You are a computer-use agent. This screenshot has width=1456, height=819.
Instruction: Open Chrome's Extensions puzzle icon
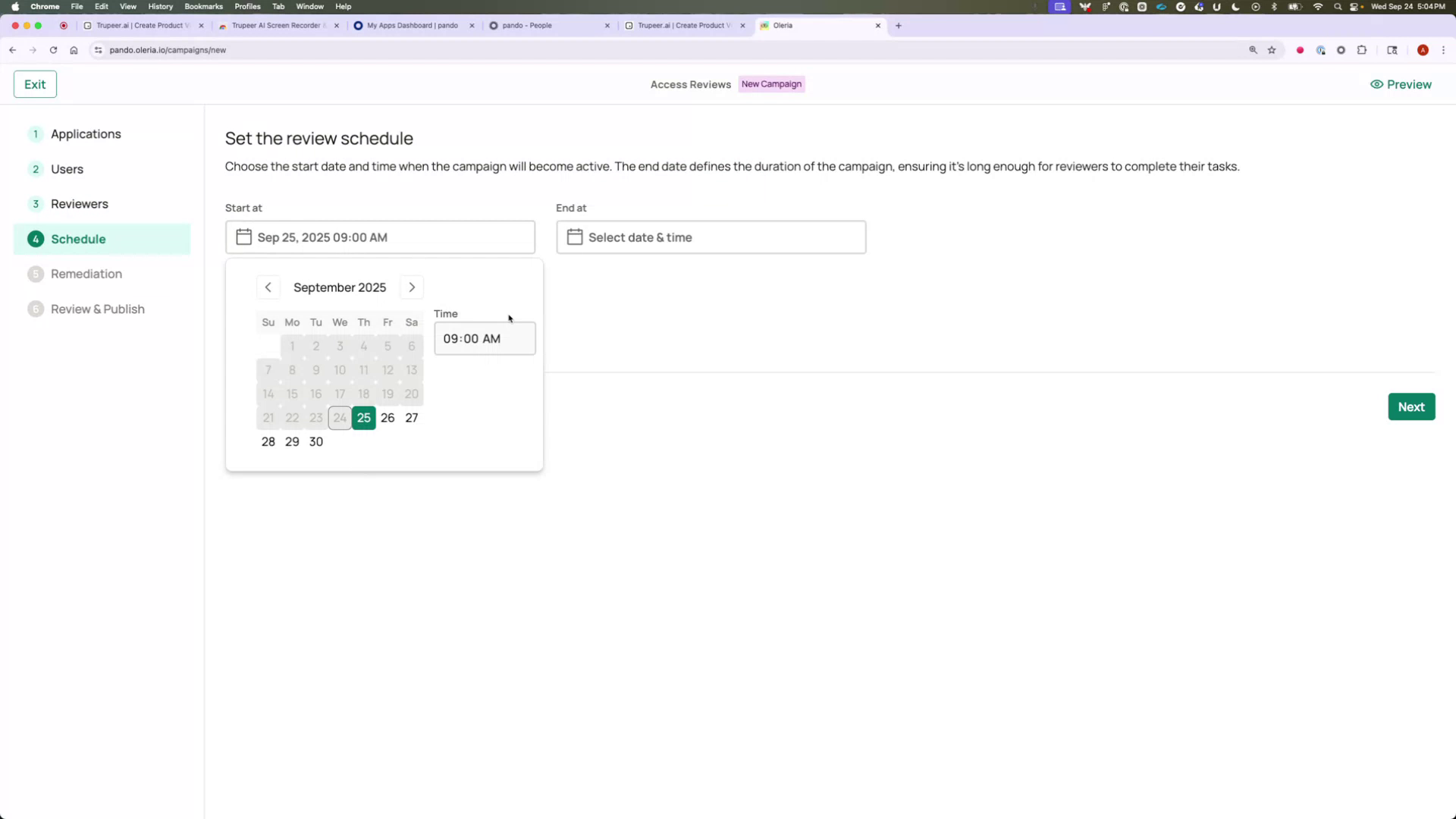[x=1362, y=50]
